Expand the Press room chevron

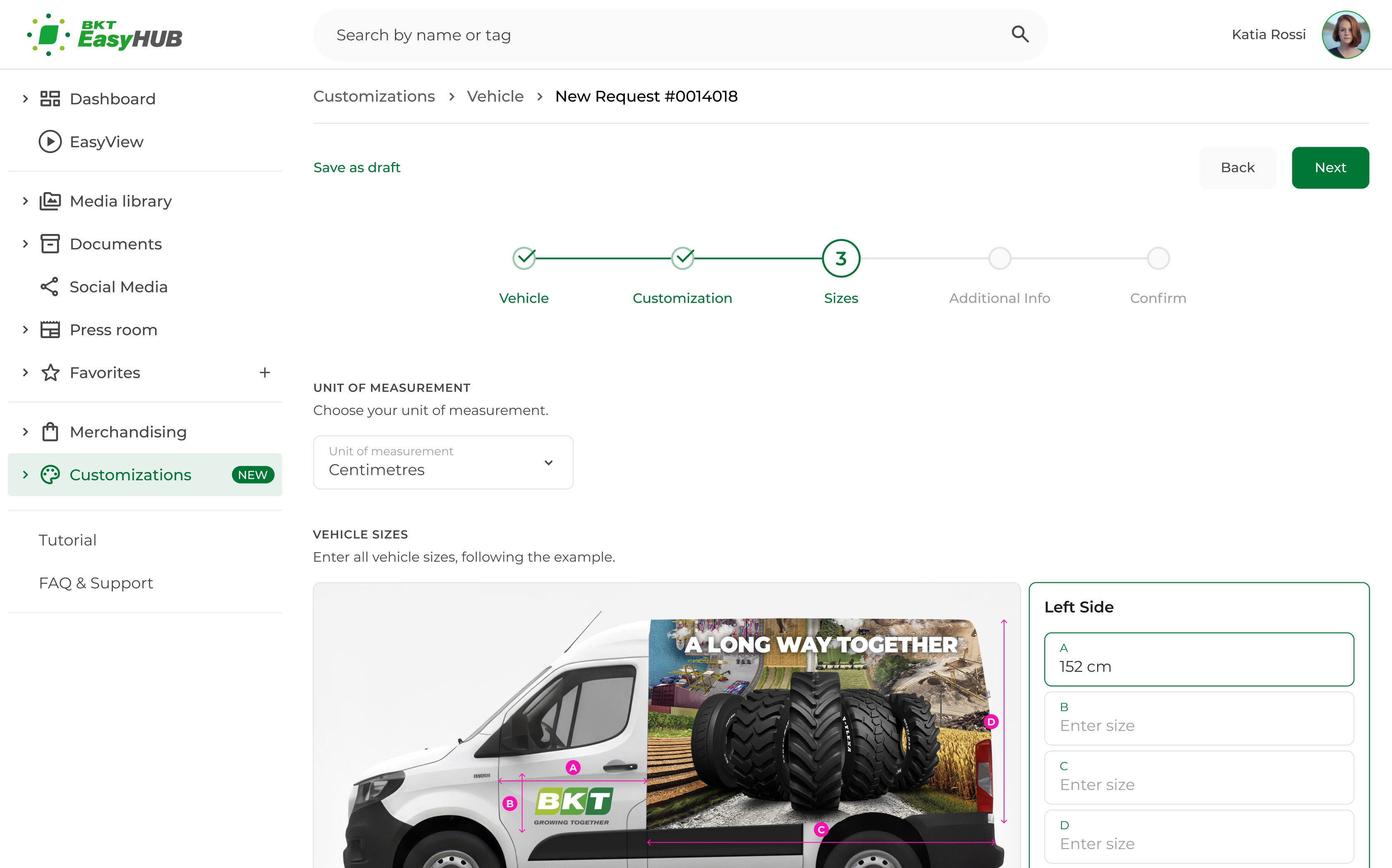click(25, 329)
